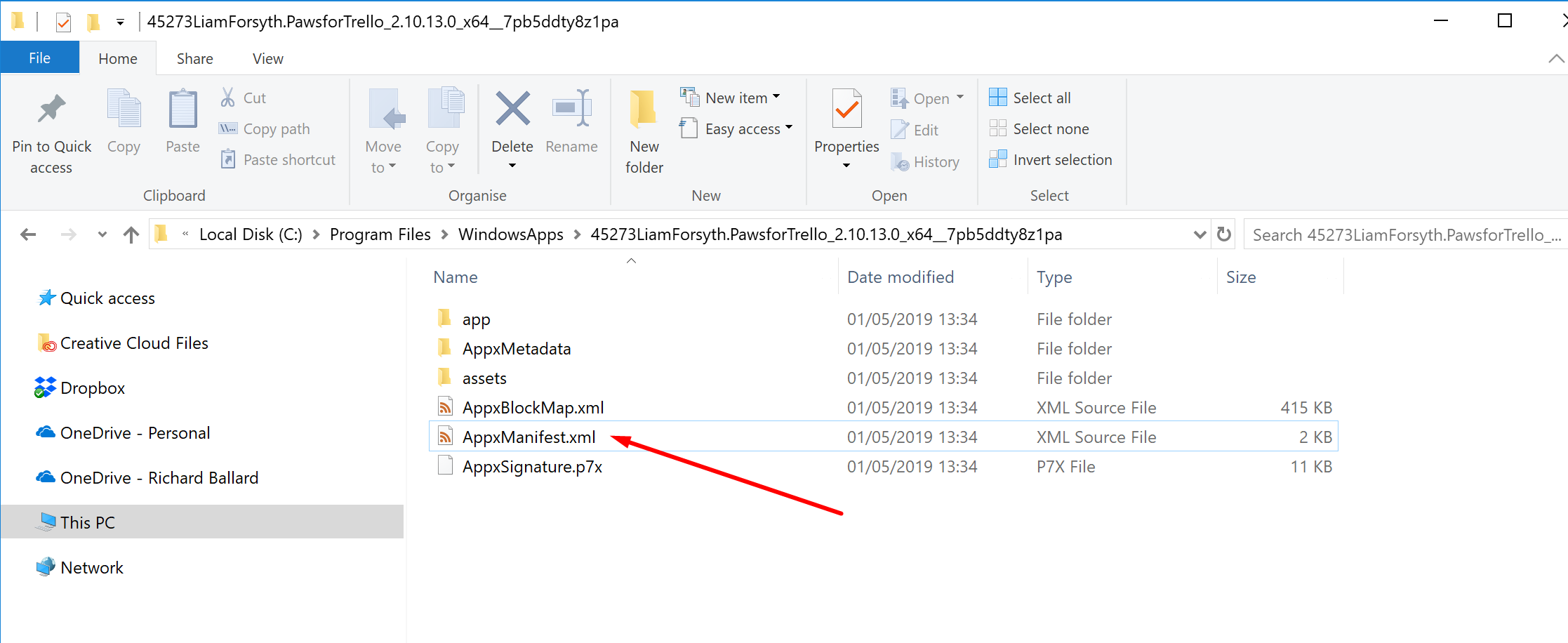1568x643 pixels.
Task: Open the File menu tab
Action: coord(39,58)
